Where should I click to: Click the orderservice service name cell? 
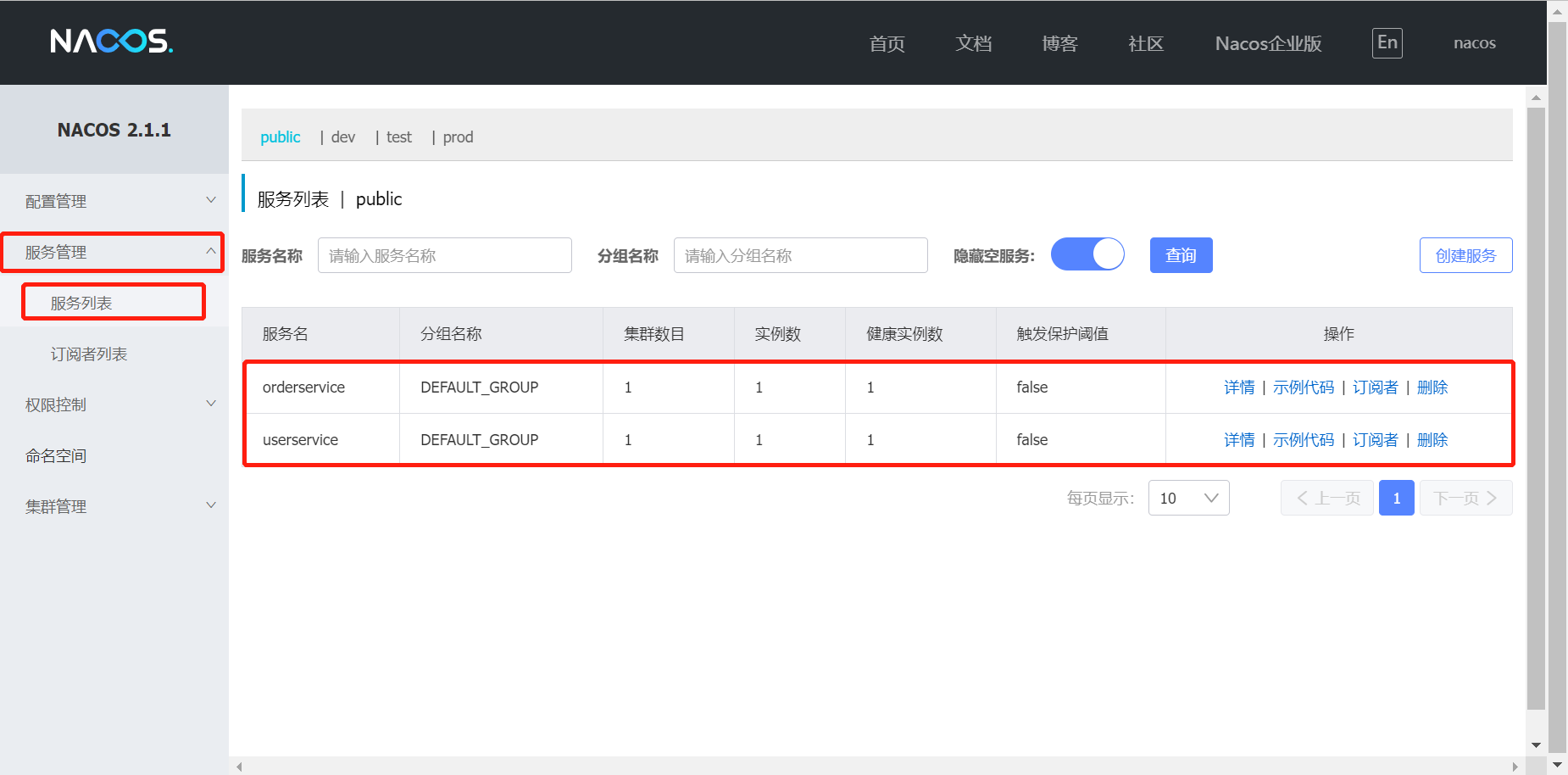pos(303,387)
